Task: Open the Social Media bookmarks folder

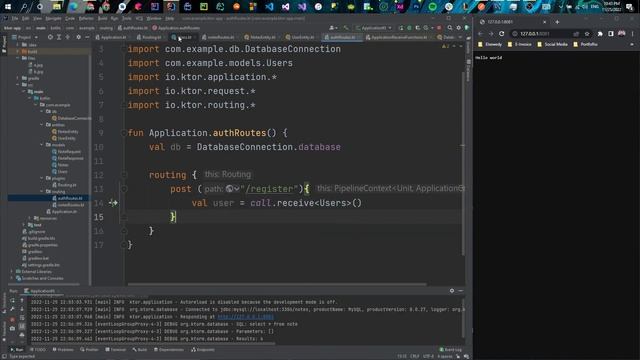Action: pyautogui.click(x=552, y=44)
